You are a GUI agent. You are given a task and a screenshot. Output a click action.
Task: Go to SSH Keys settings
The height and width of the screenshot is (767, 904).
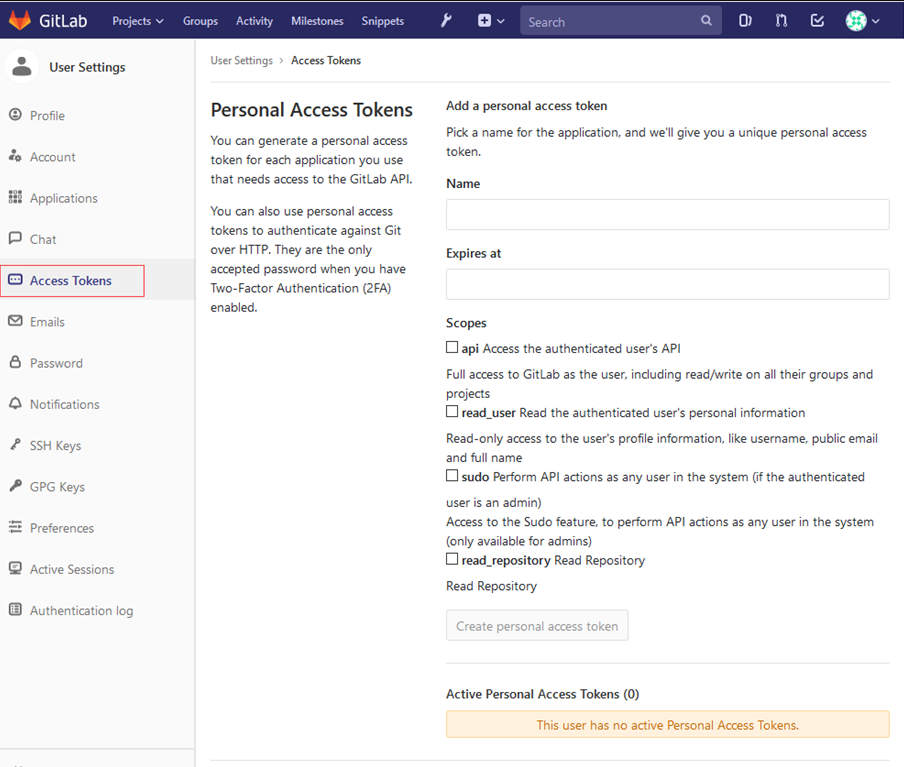[x=55, y=446]
